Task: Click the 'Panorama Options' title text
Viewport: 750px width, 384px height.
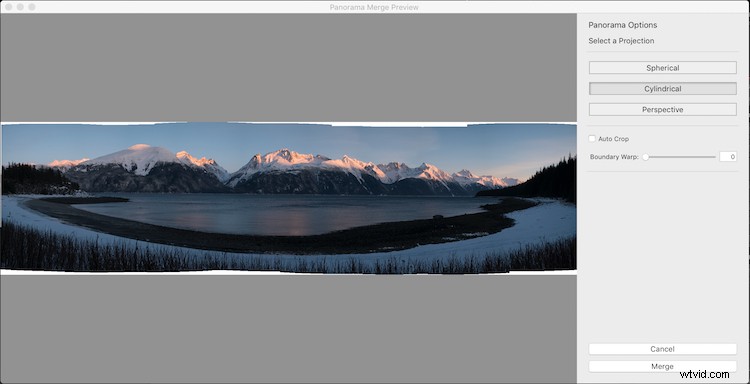Action: pyautogui.click(x=623, y=25)
